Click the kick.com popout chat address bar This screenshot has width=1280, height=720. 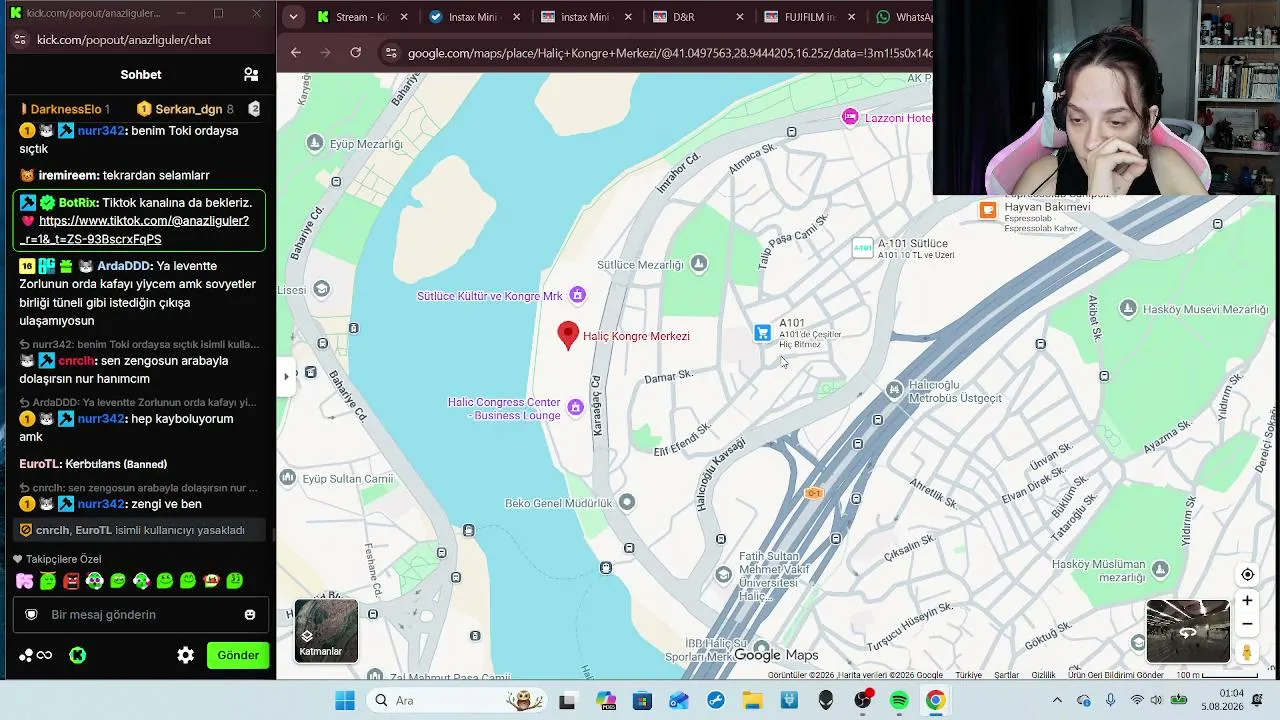[x=138, y=40]
